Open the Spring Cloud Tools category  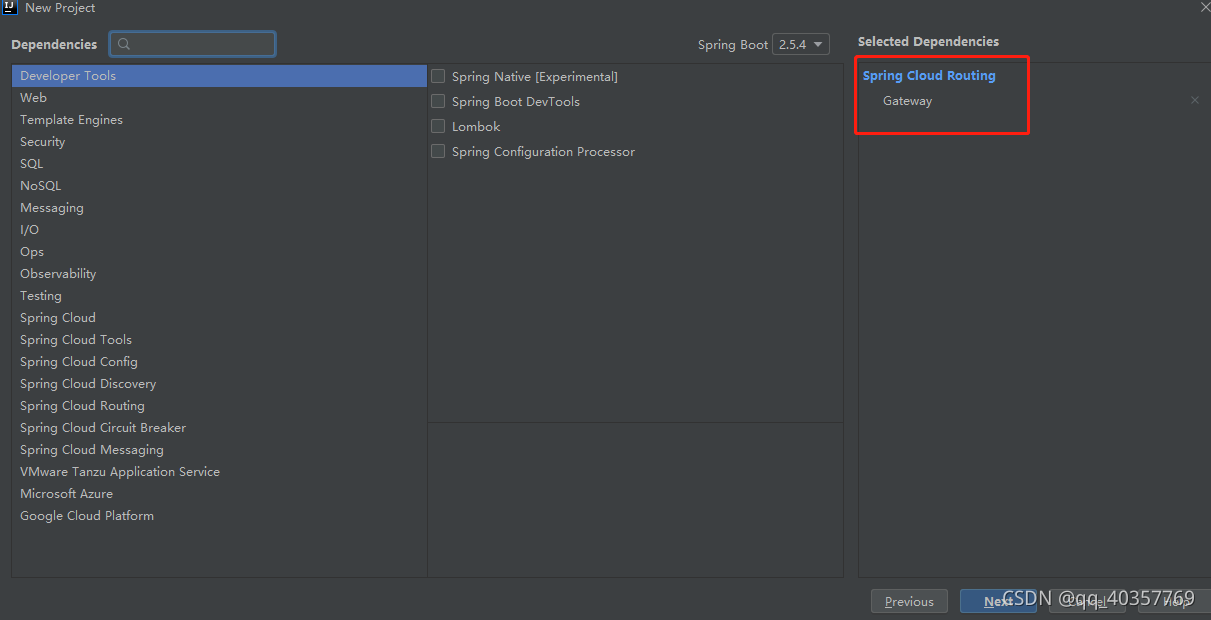(x=219, y=340)
